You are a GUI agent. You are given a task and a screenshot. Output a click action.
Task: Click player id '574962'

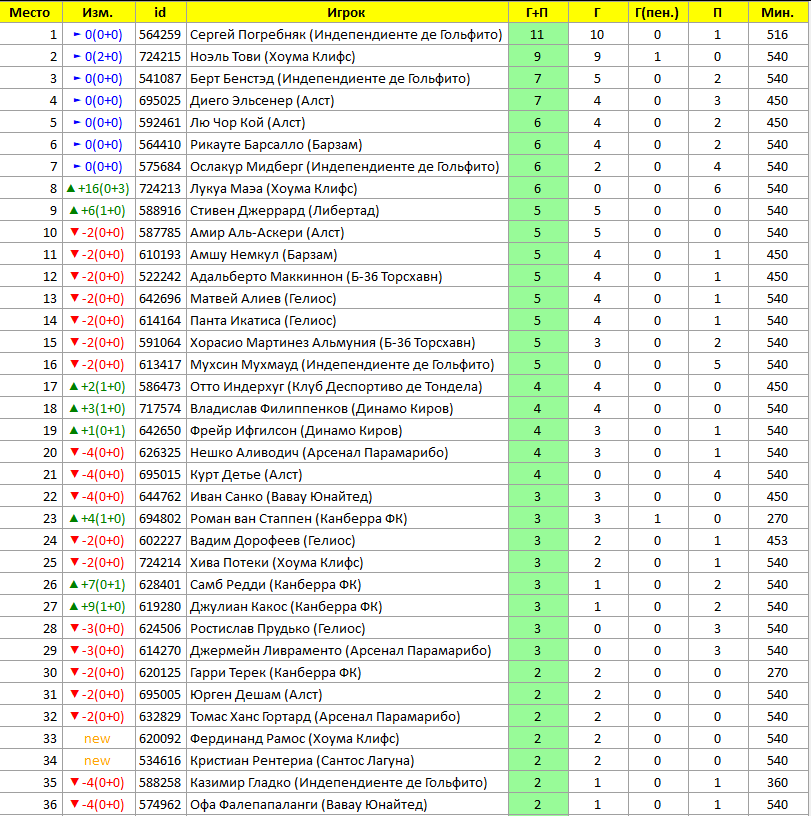point(160,804)
